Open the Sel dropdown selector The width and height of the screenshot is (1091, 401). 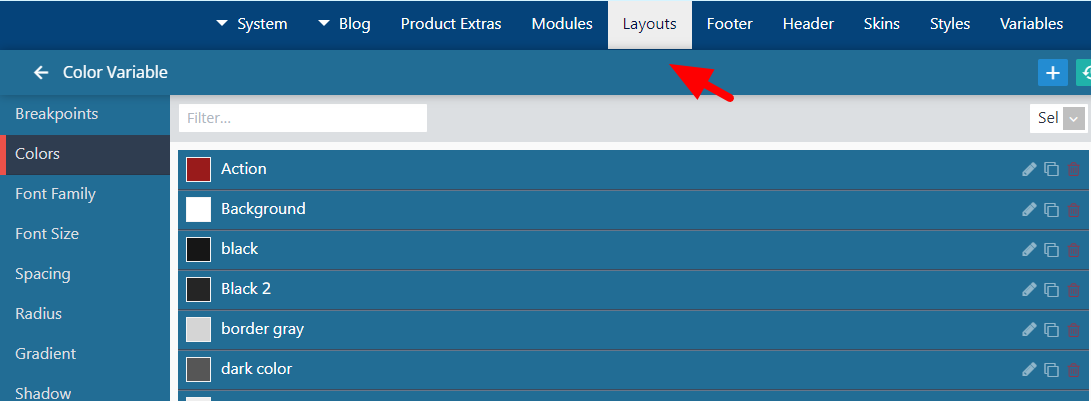pyautogui.click(x=1058, y=118)
